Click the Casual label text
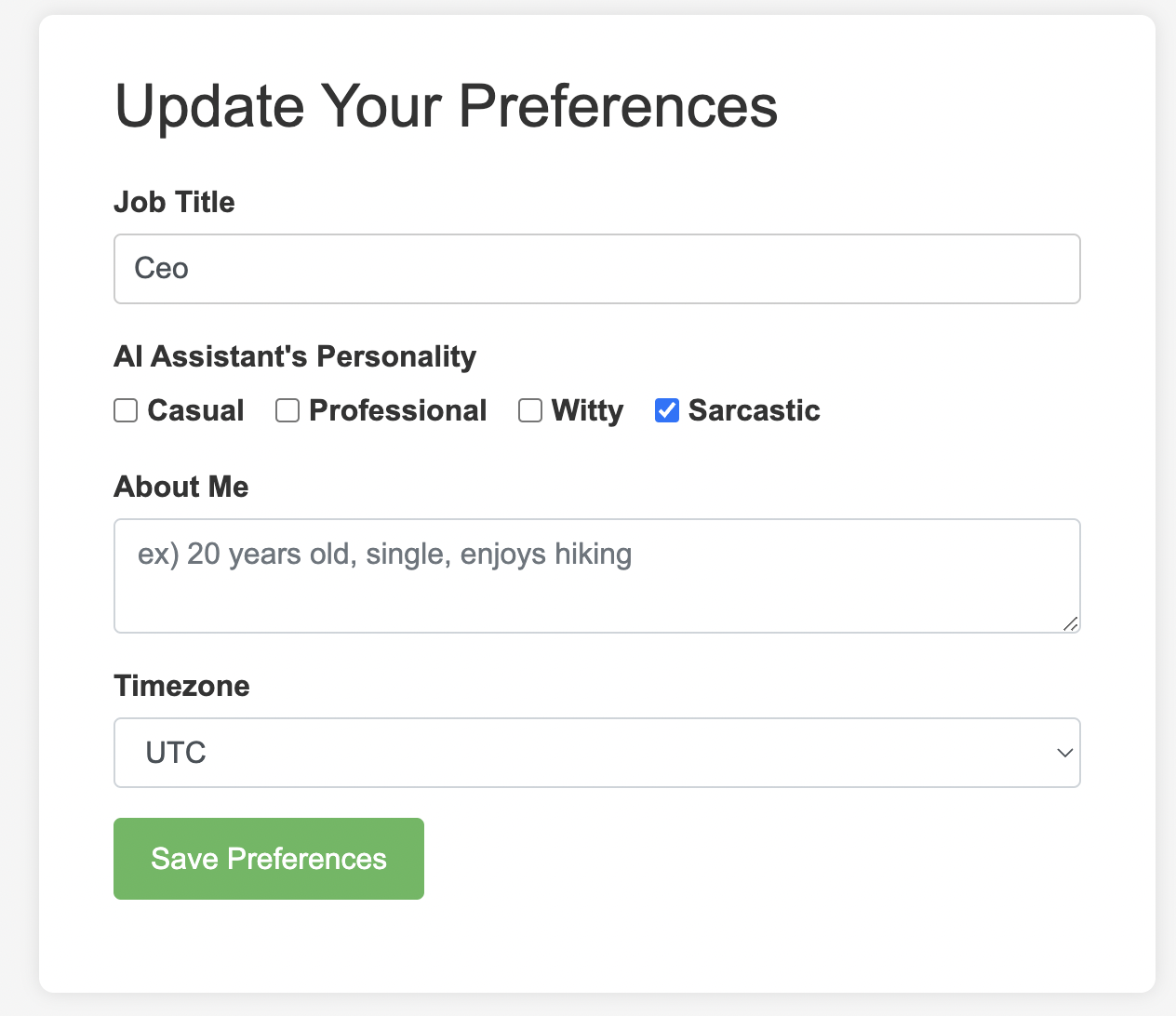This screenshot has width=1176, height=1016. [x=195, y=410]
